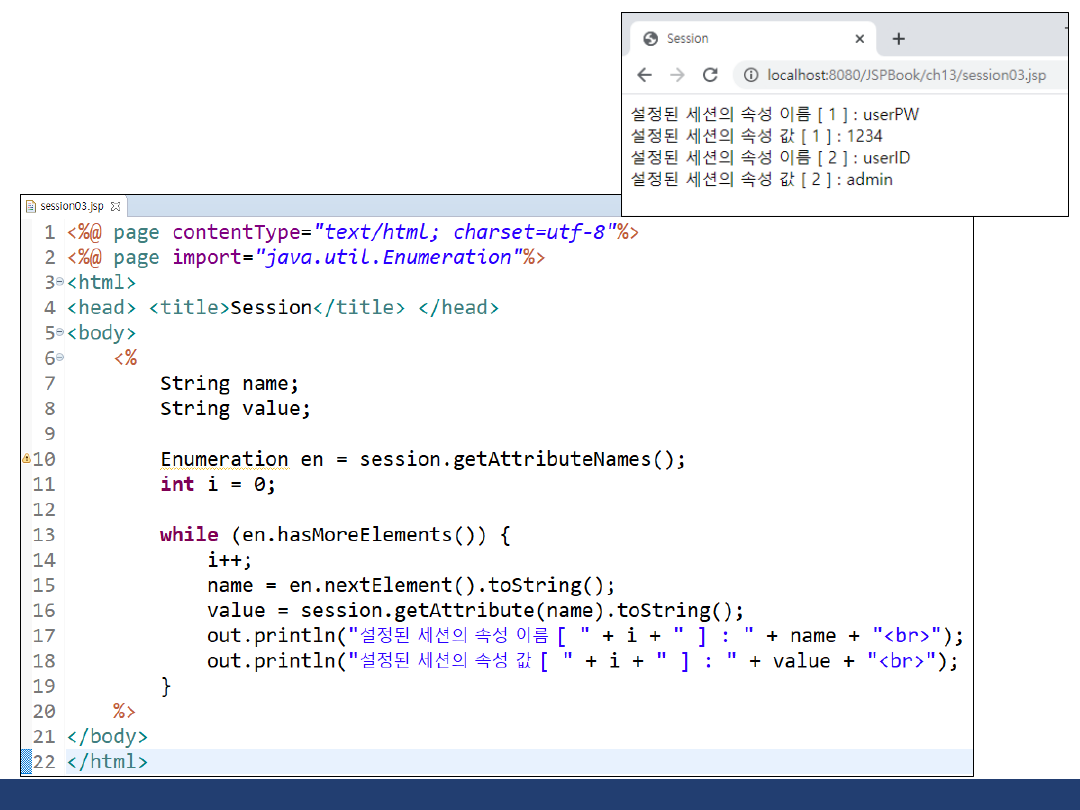
Task: Click the while keyword on line 13
Action: pyautogui.click(x=189, y=535)
